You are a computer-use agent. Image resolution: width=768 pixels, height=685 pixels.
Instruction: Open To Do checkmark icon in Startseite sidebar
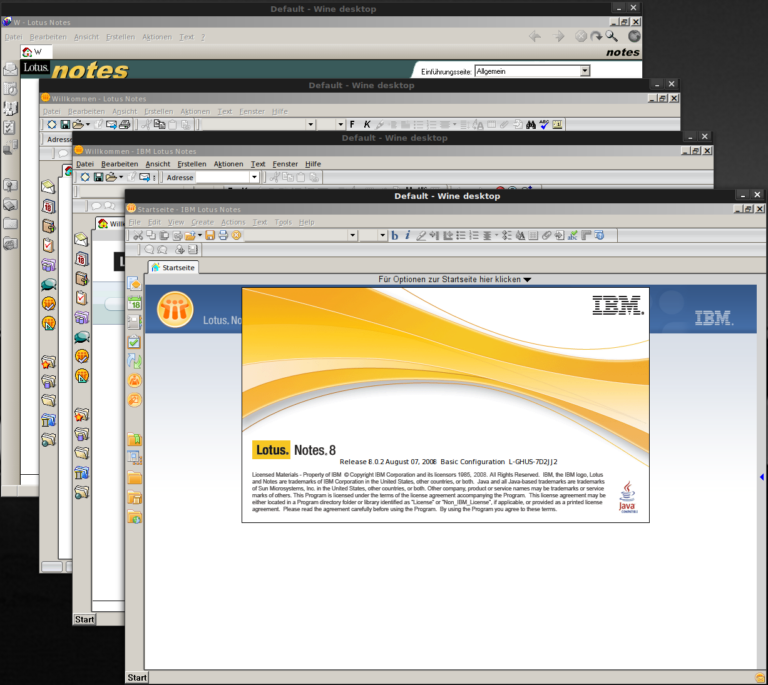click(134, 342)
